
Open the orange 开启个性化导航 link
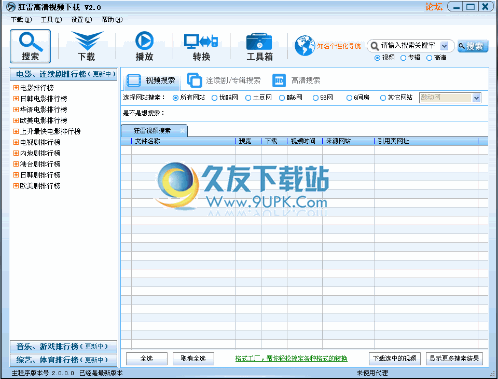coord(339,46)
